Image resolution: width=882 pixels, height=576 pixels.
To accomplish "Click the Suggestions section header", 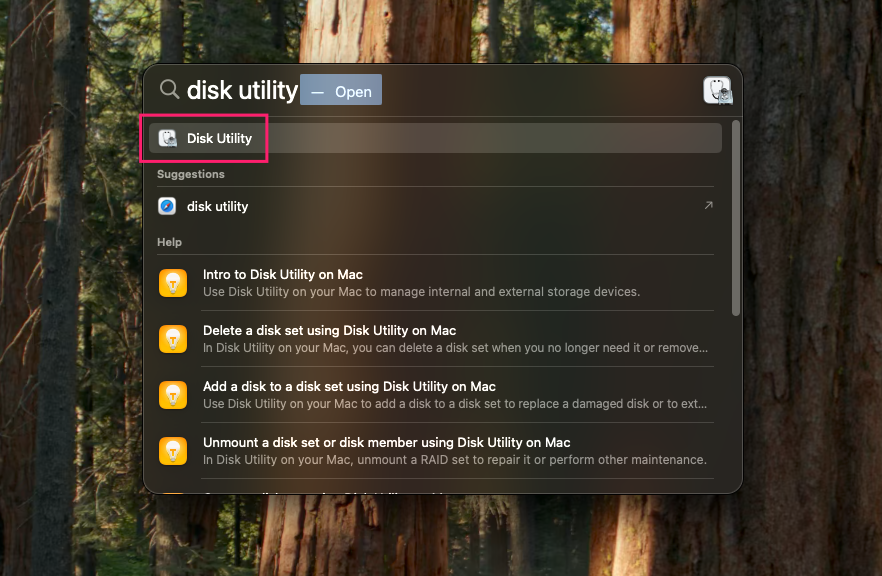I will pos(191,174).
